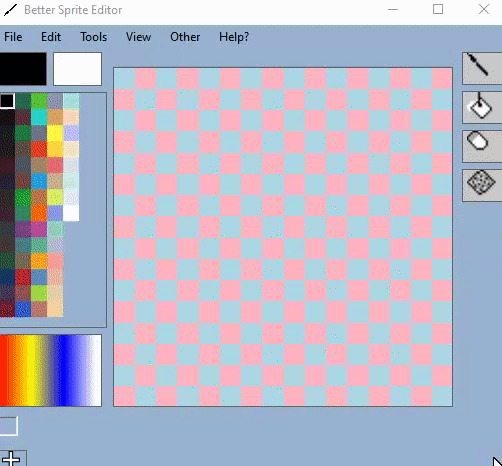Pick the cyan palette swatch
Viewport: 502px width, 466px height.
pyautogui.click(x=39, y=117)
